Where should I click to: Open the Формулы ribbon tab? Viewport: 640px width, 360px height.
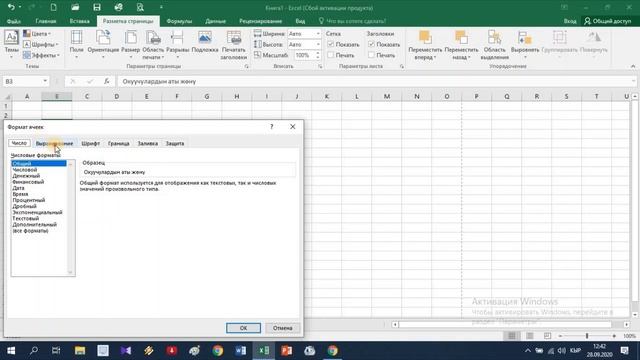pos(179,21)
